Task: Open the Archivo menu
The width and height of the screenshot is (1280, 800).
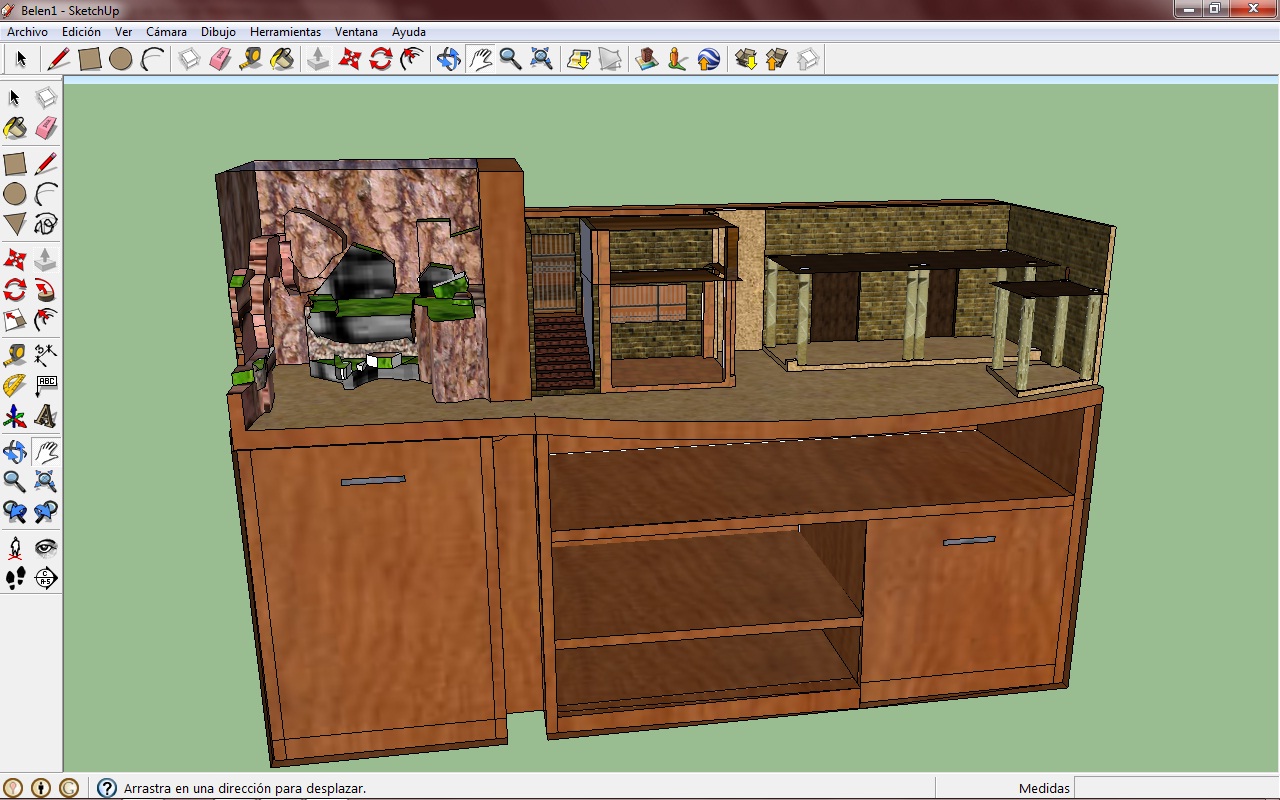Action: coord(27,32)
